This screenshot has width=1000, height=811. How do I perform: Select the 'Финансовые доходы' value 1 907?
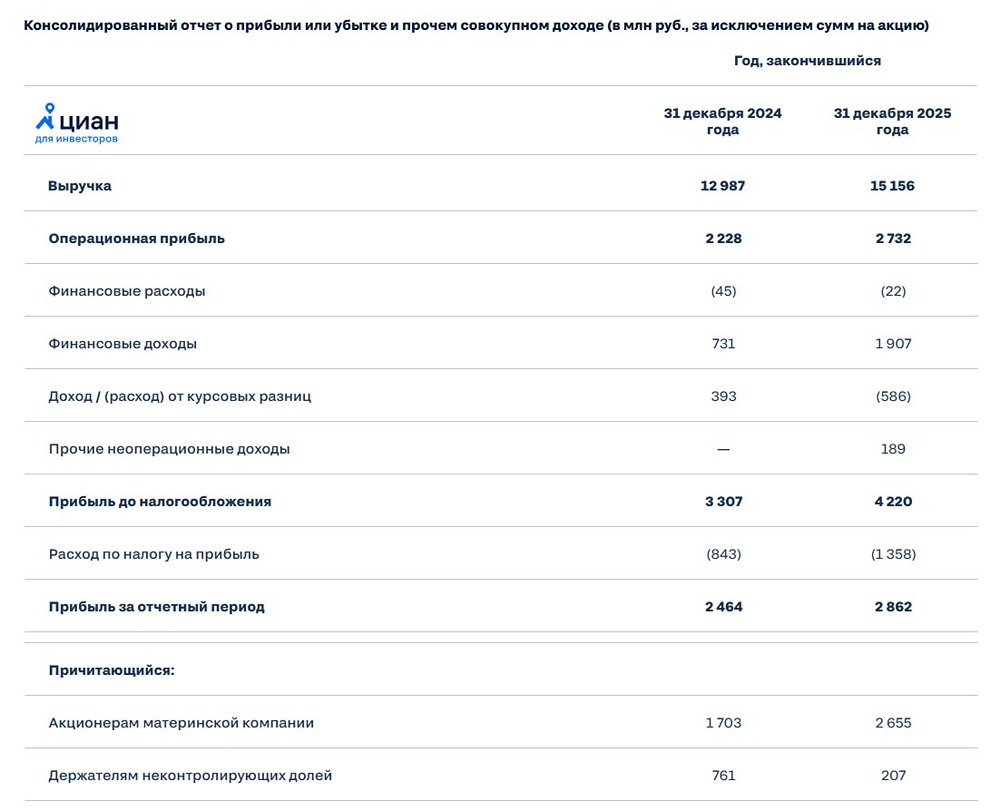[892, 344]
